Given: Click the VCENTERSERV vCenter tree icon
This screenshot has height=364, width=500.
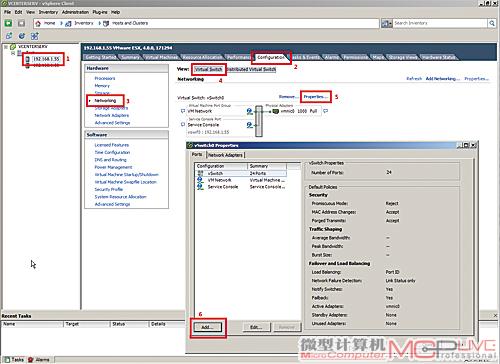Looking at the screenshot, I should pyautogui.click(x=13, y=47).
